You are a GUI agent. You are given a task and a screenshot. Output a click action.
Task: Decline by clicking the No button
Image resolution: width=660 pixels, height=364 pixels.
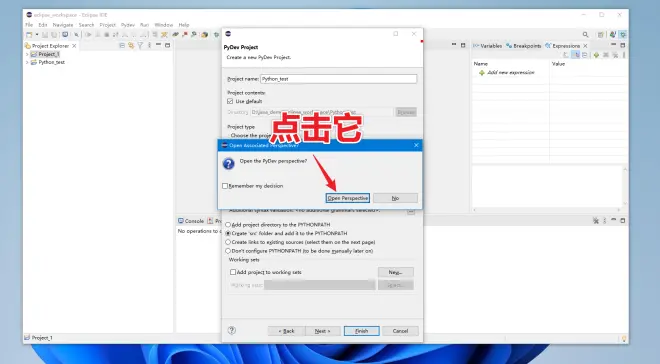(395, 198)
